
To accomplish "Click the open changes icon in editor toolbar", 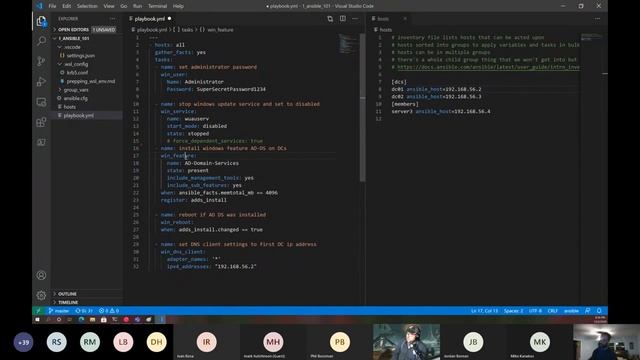I will pyautogui.click(x=330, y=19).
